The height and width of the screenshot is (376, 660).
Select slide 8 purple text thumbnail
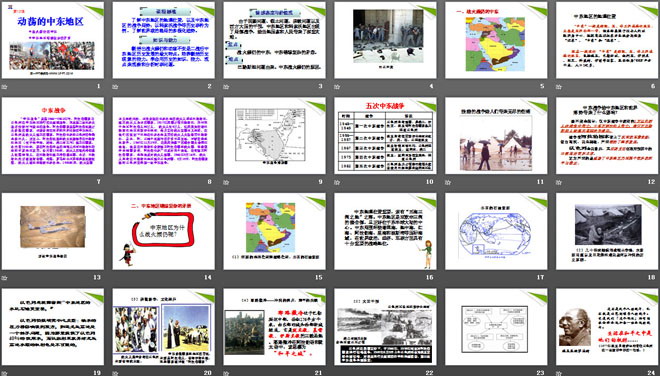point(163,136)
